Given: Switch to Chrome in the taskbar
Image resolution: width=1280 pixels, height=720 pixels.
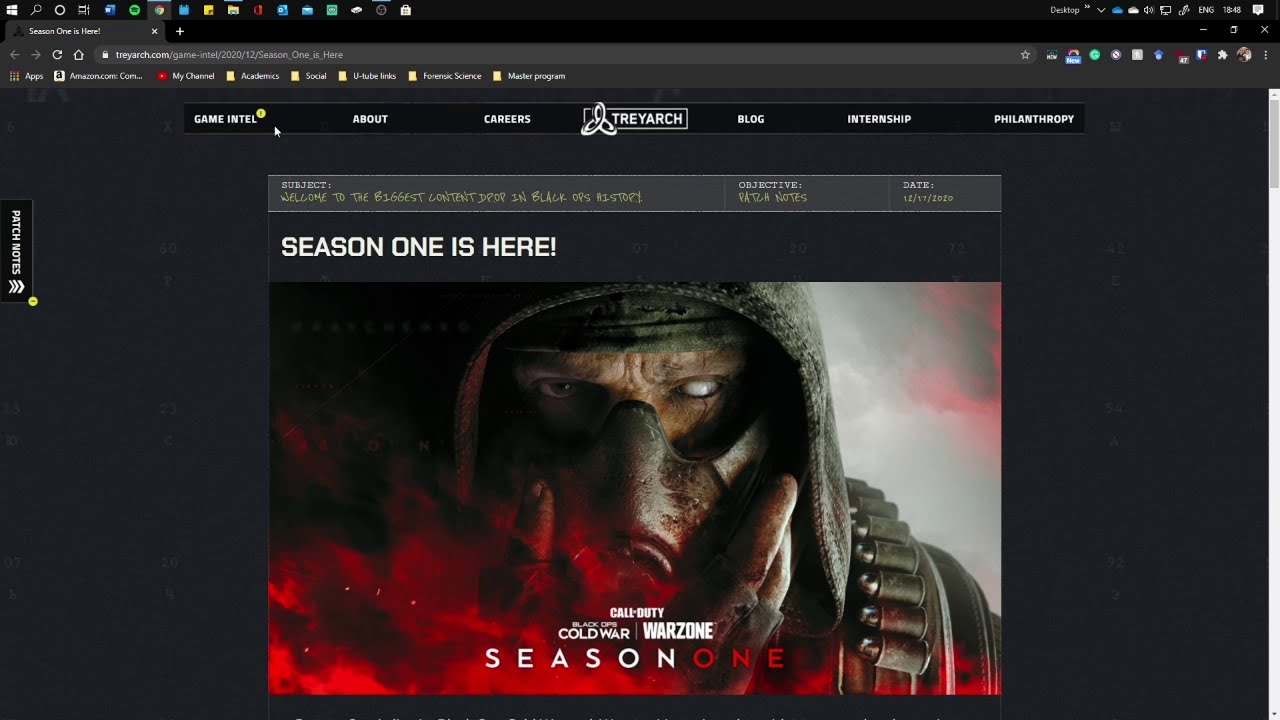Looking at the screenshot, I should tap(159, 10).
